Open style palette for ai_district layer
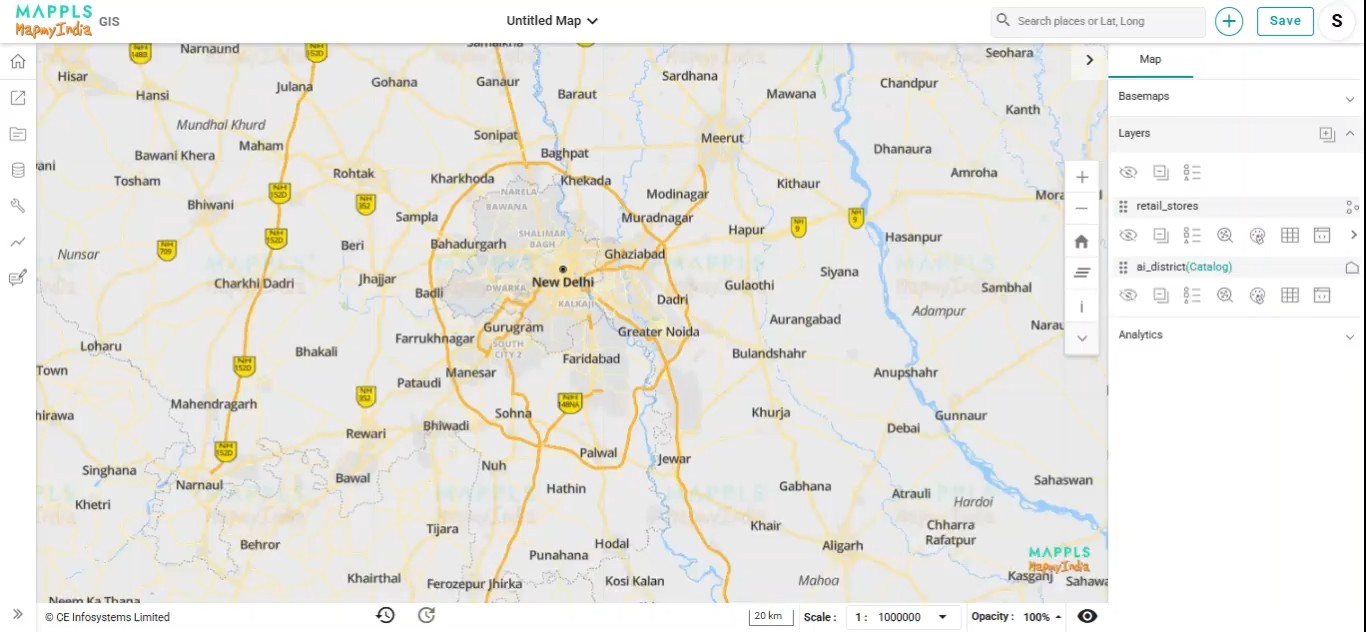This screenshot has height=632, width=1366. coord(1258,296)
